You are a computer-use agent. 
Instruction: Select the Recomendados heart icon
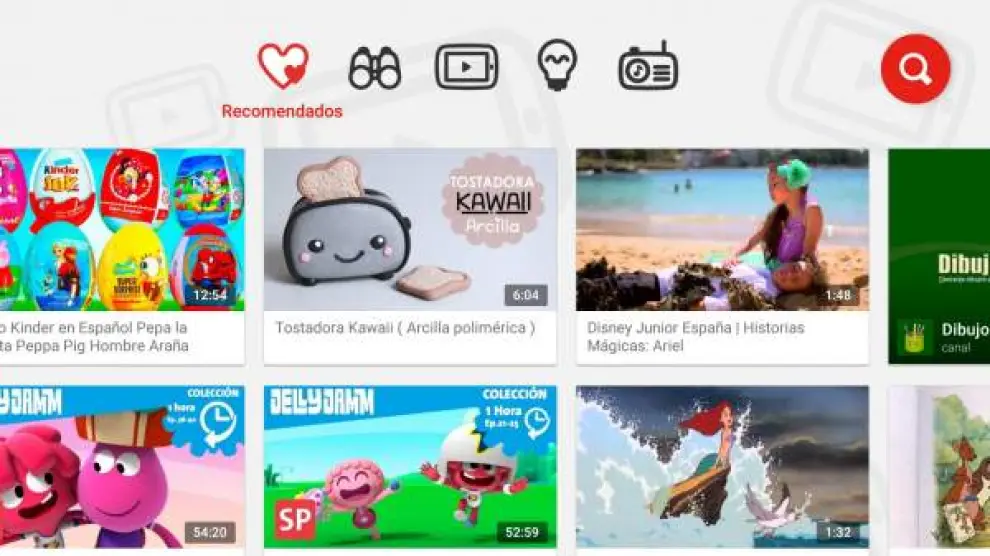pyautogui.click(x=283, y=66)
